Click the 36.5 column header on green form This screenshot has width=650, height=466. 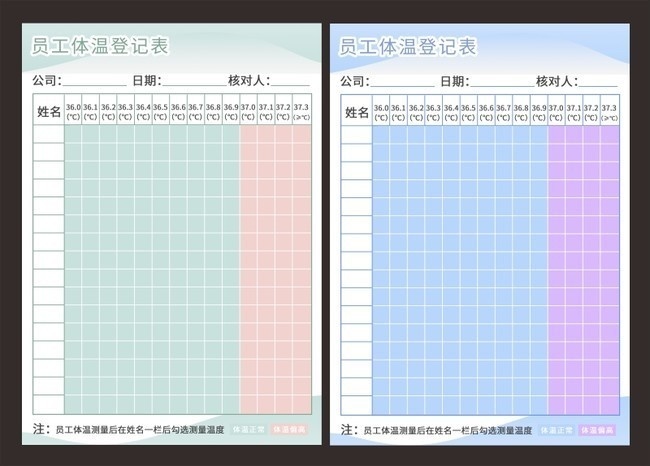pos(160,109)
